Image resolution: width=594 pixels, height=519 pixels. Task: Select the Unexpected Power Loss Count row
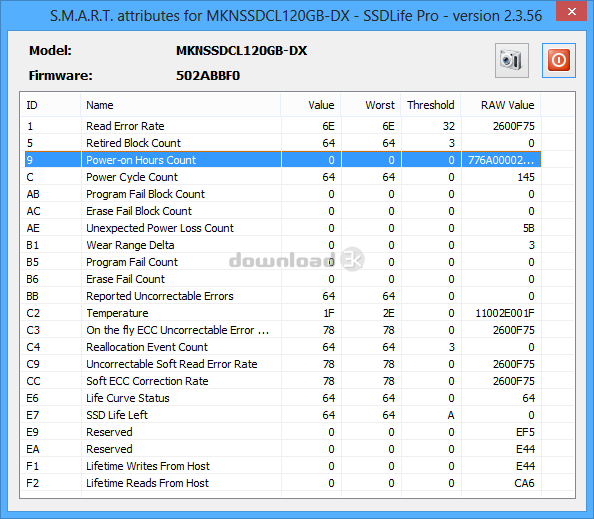coord(283,228)
